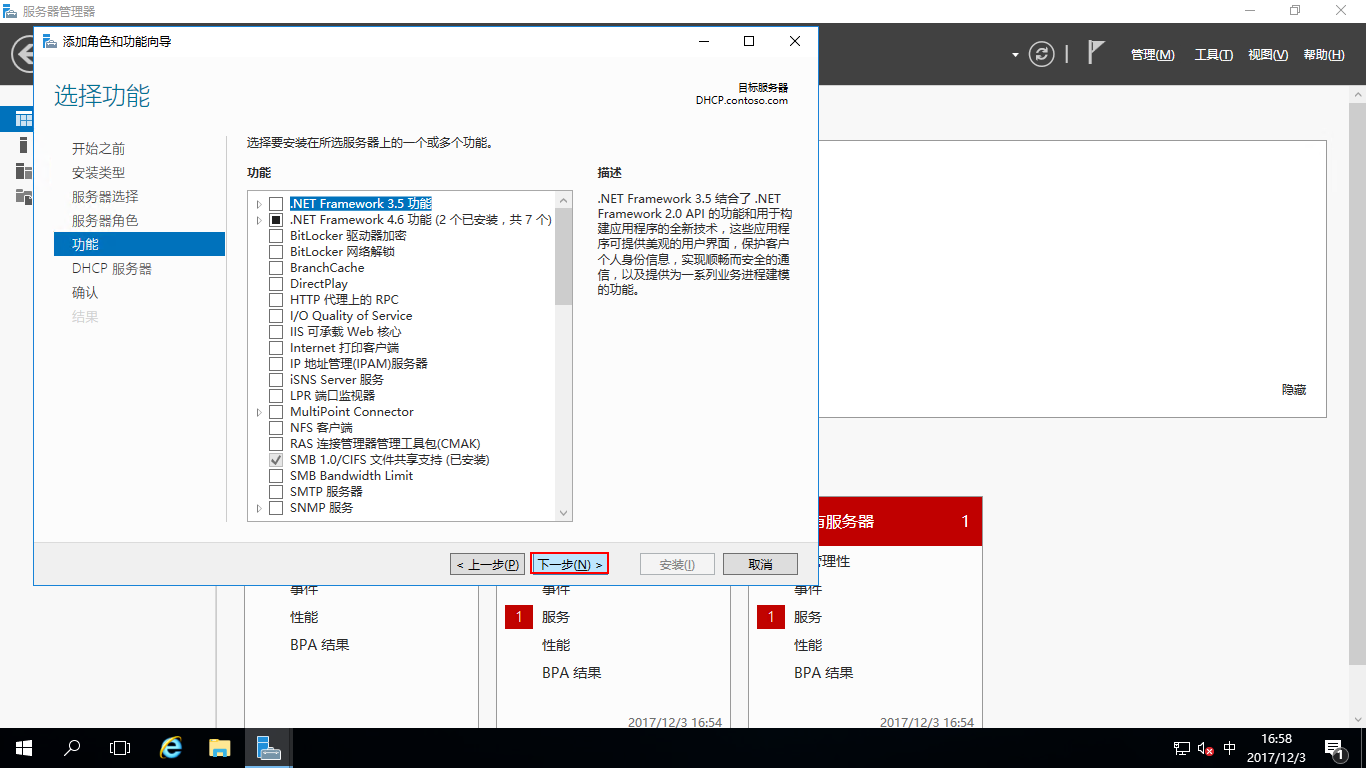Click the volume muted tray icon
1366x768 pixels.
tap(1205, 748)
